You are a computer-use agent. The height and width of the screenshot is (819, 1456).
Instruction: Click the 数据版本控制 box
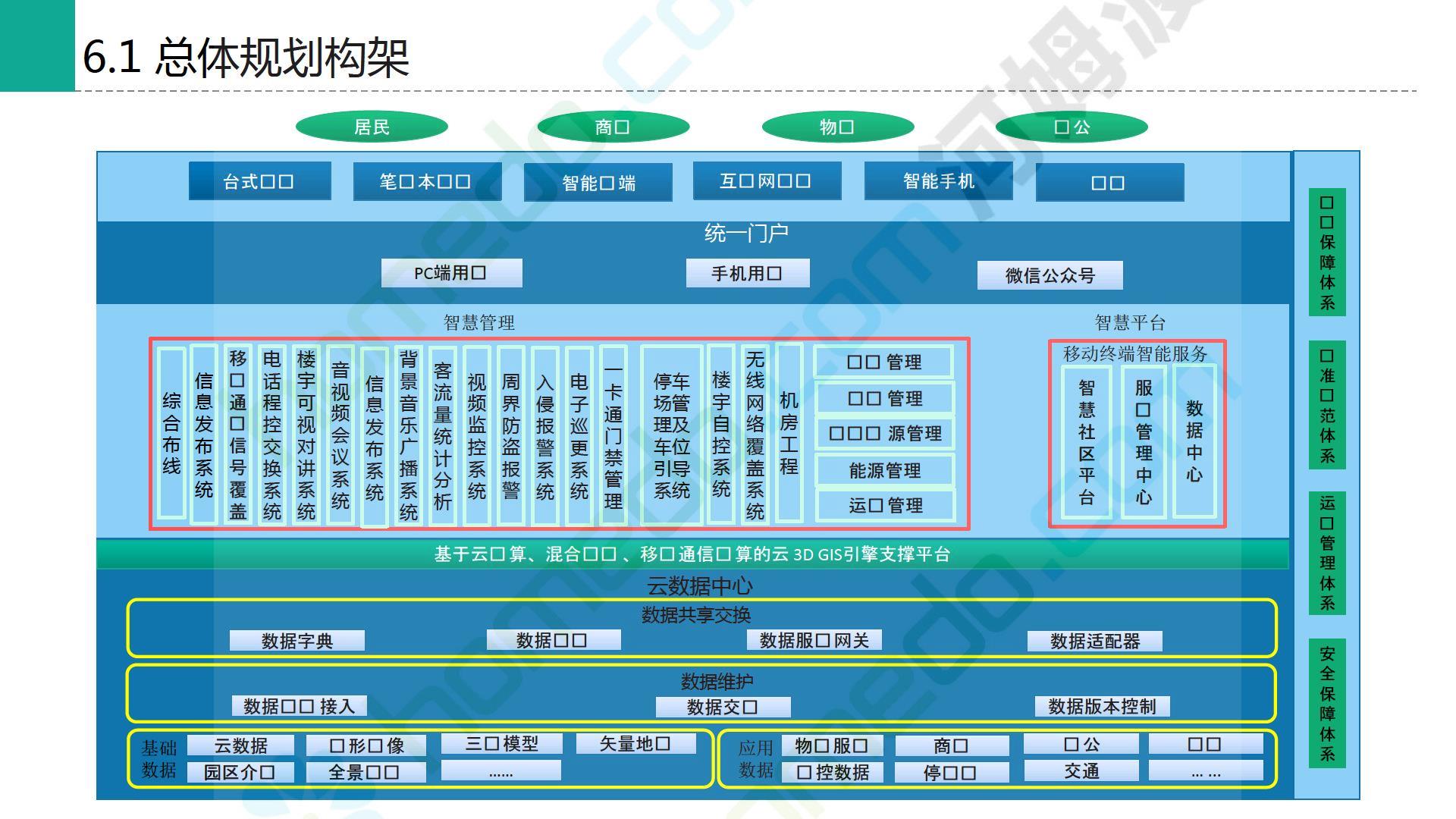click(1101, 707)
